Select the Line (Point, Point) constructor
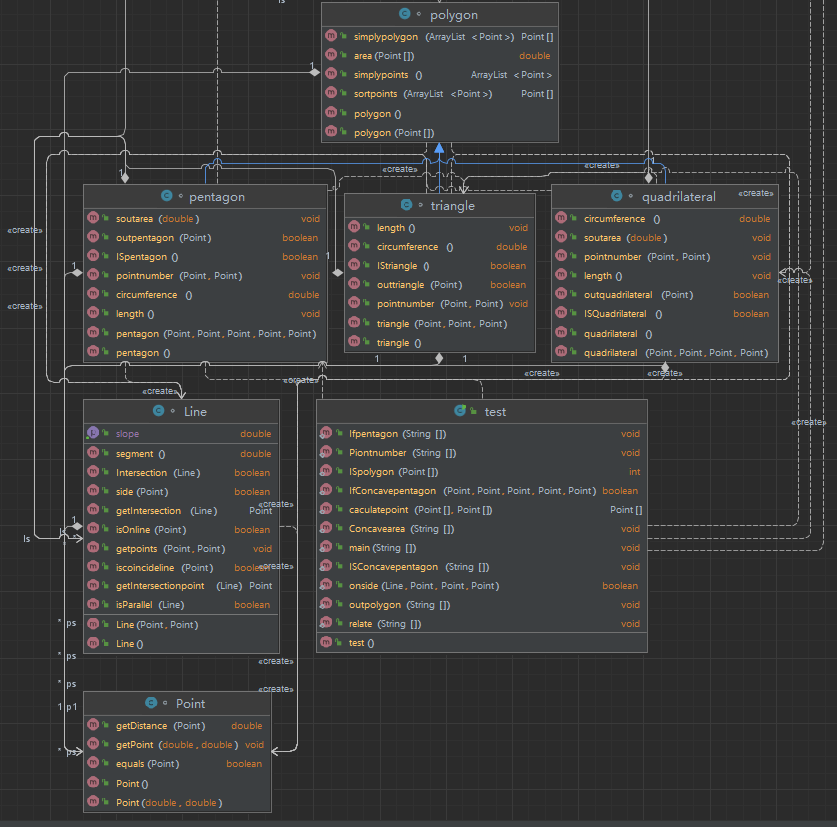This screenshot has width=837, height=827. click(x=156, y=625)
